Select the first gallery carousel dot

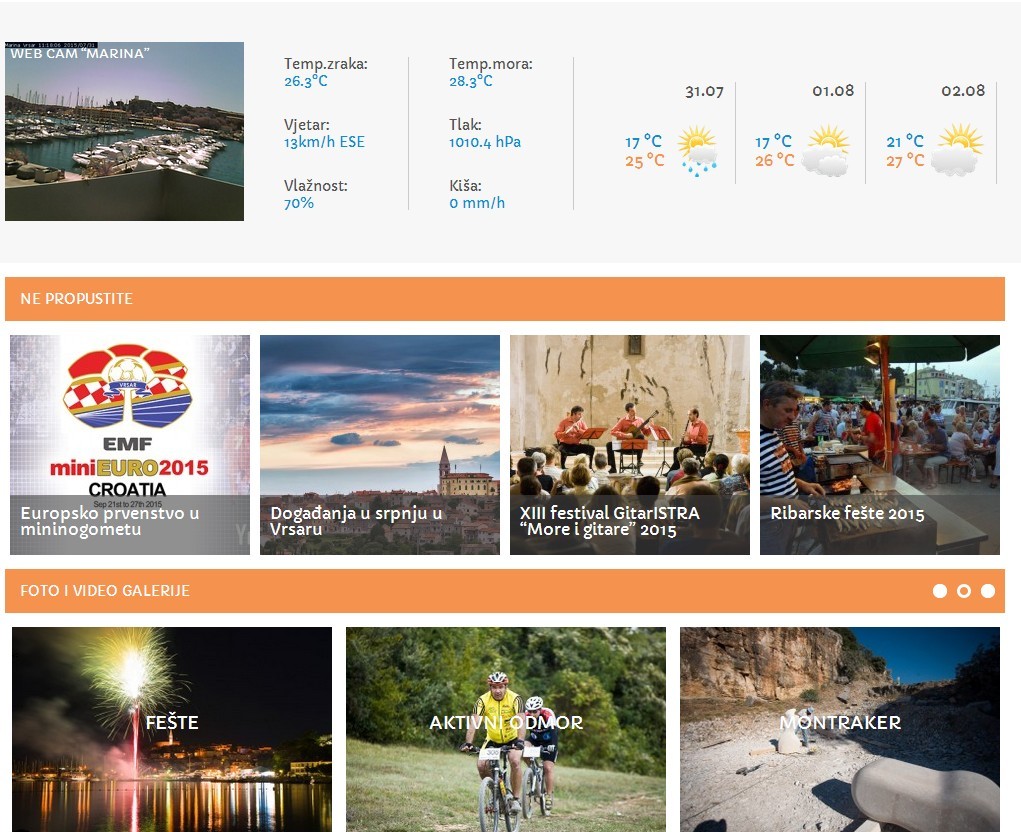[940, 590]
